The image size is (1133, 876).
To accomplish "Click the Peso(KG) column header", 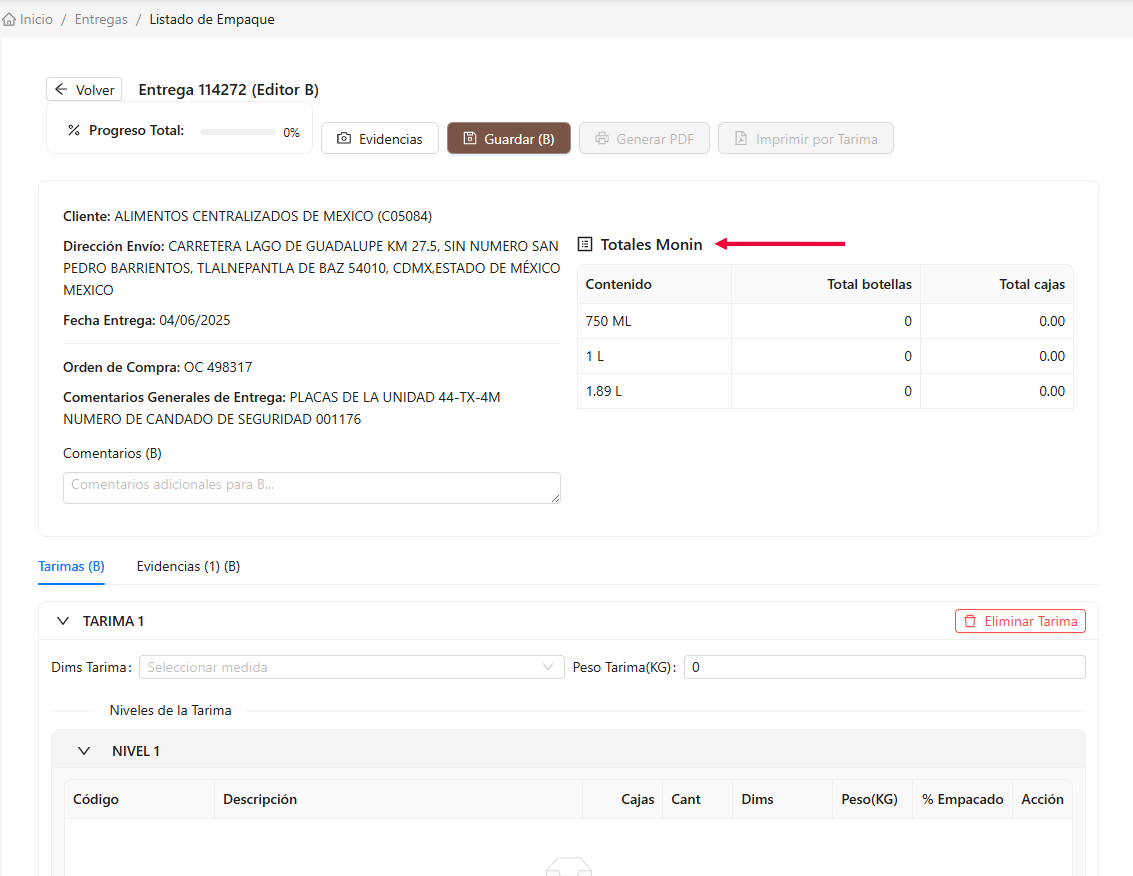I will point(872,799).
